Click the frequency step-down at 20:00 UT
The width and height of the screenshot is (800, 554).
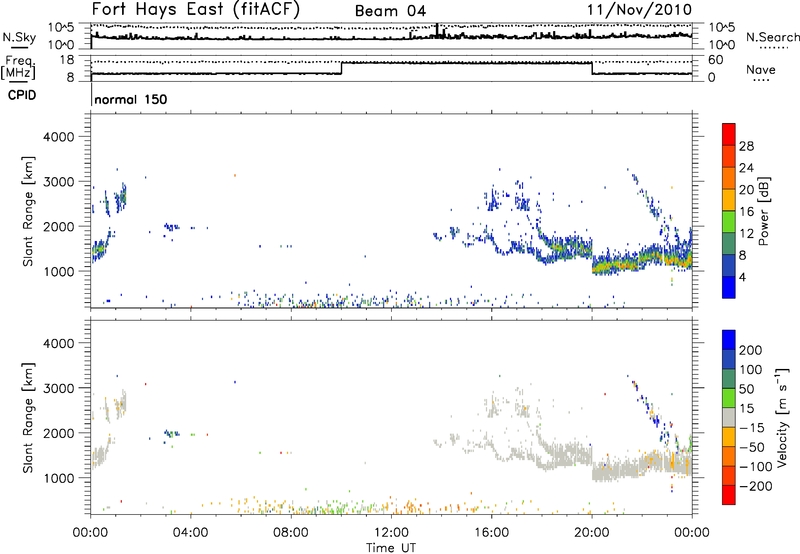pos(592,68)
